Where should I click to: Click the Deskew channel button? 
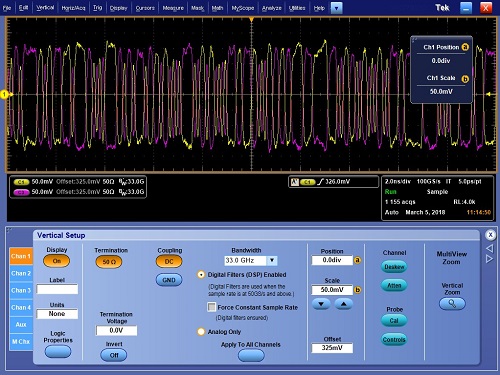(x=394, y=267)
